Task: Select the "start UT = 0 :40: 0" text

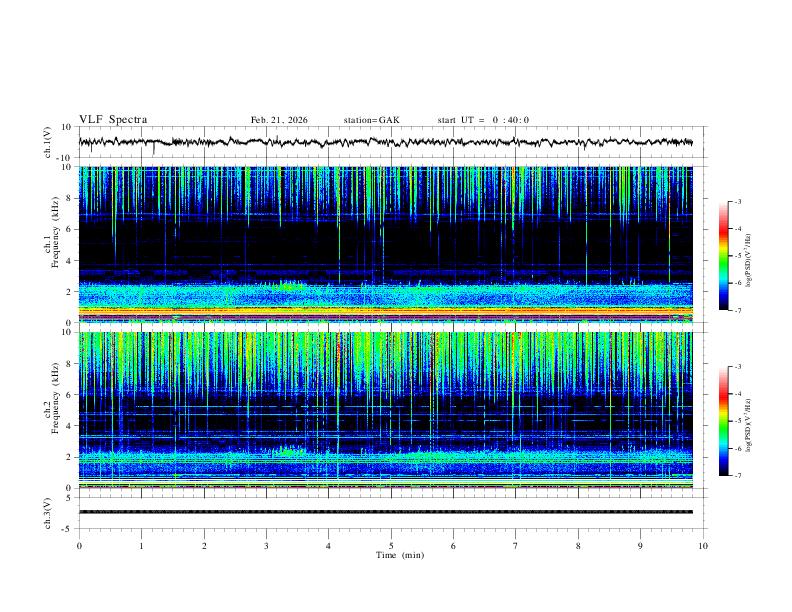Action: click(483, 120)
